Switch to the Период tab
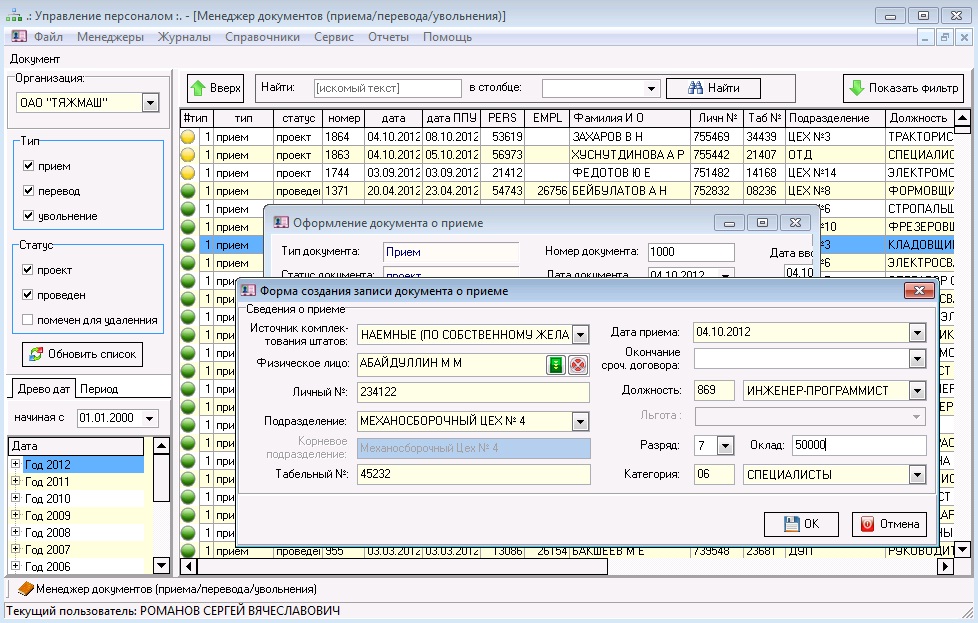978x623 pixels. pyautogui.click(x=99, y=390)
